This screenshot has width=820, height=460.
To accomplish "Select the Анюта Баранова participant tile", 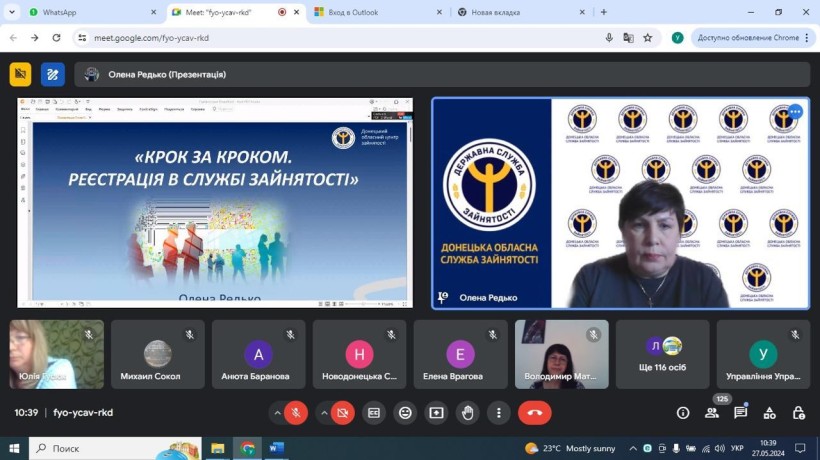I will (258, 354).
